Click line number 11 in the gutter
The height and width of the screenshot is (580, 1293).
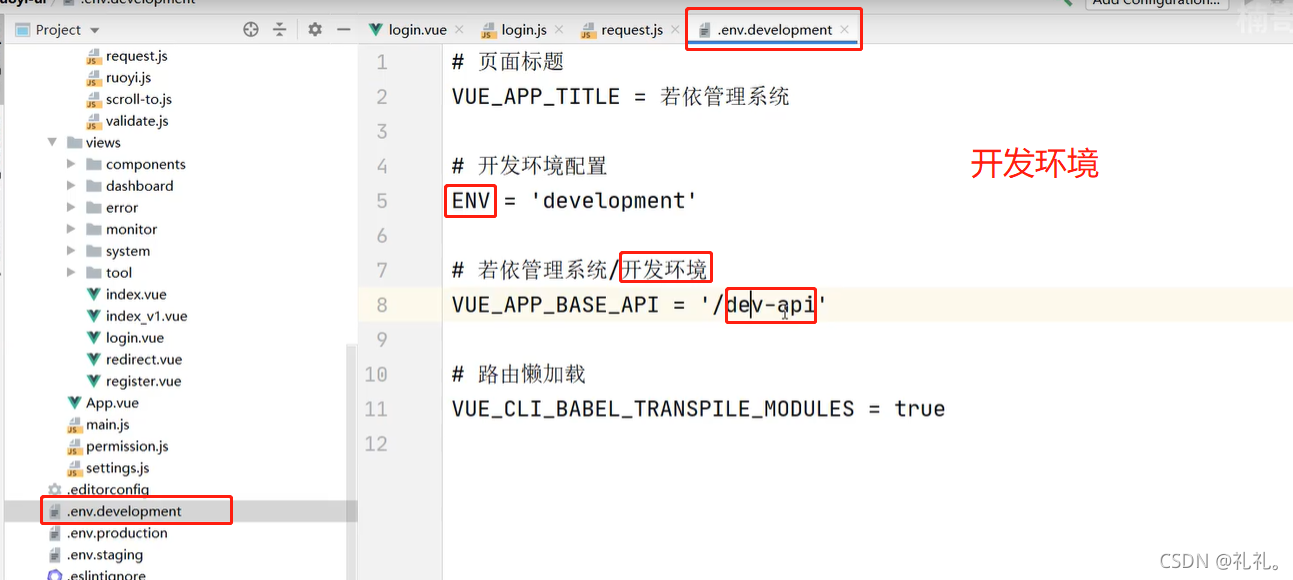(x=376, y=409)
